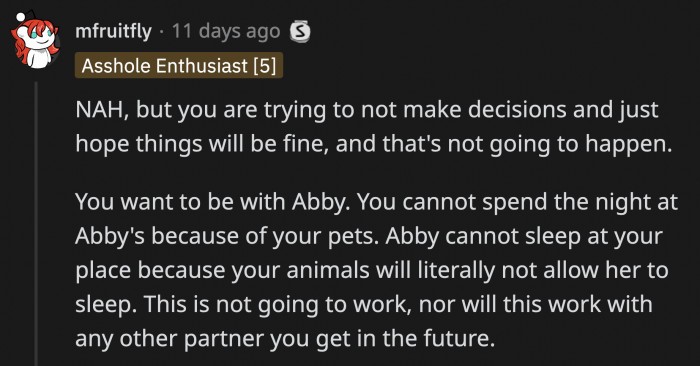Collapse the comment thread via vertical line
Viewport: 700px width, 366px height.
coord(36,223)
